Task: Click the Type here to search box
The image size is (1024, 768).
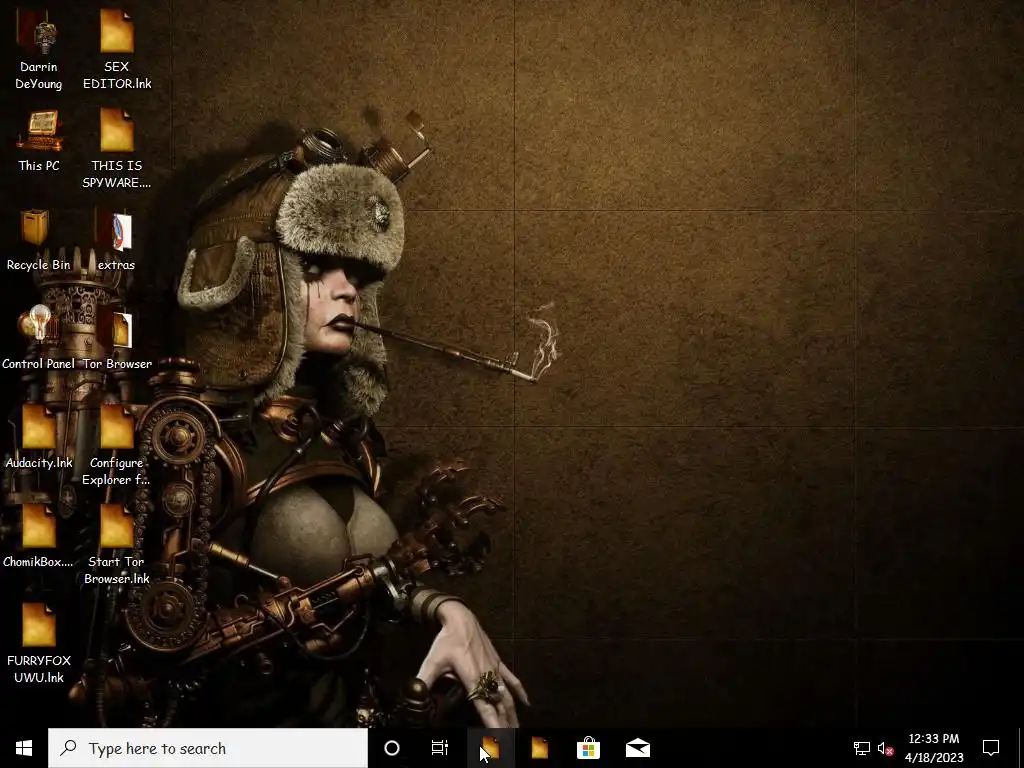Action: pos(208,748)
